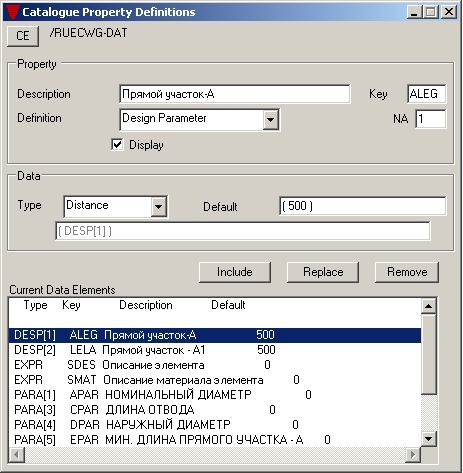This screenshot has height=473, width=463.
Task: Click the vertical scrollbar thumb in list
Action: coord(429,354)
